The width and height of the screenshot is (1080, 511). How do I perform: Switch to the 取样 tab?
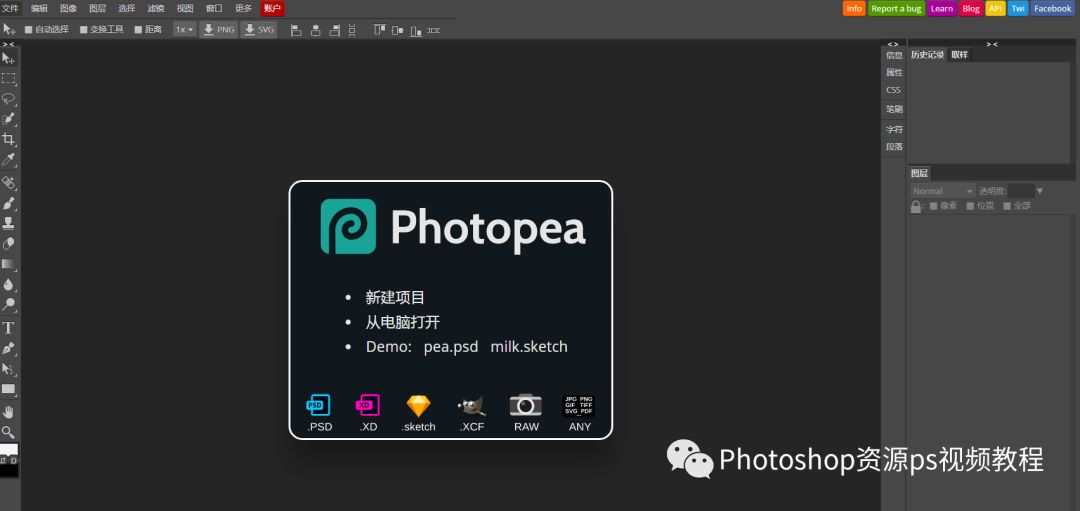[x=959, y=55]
